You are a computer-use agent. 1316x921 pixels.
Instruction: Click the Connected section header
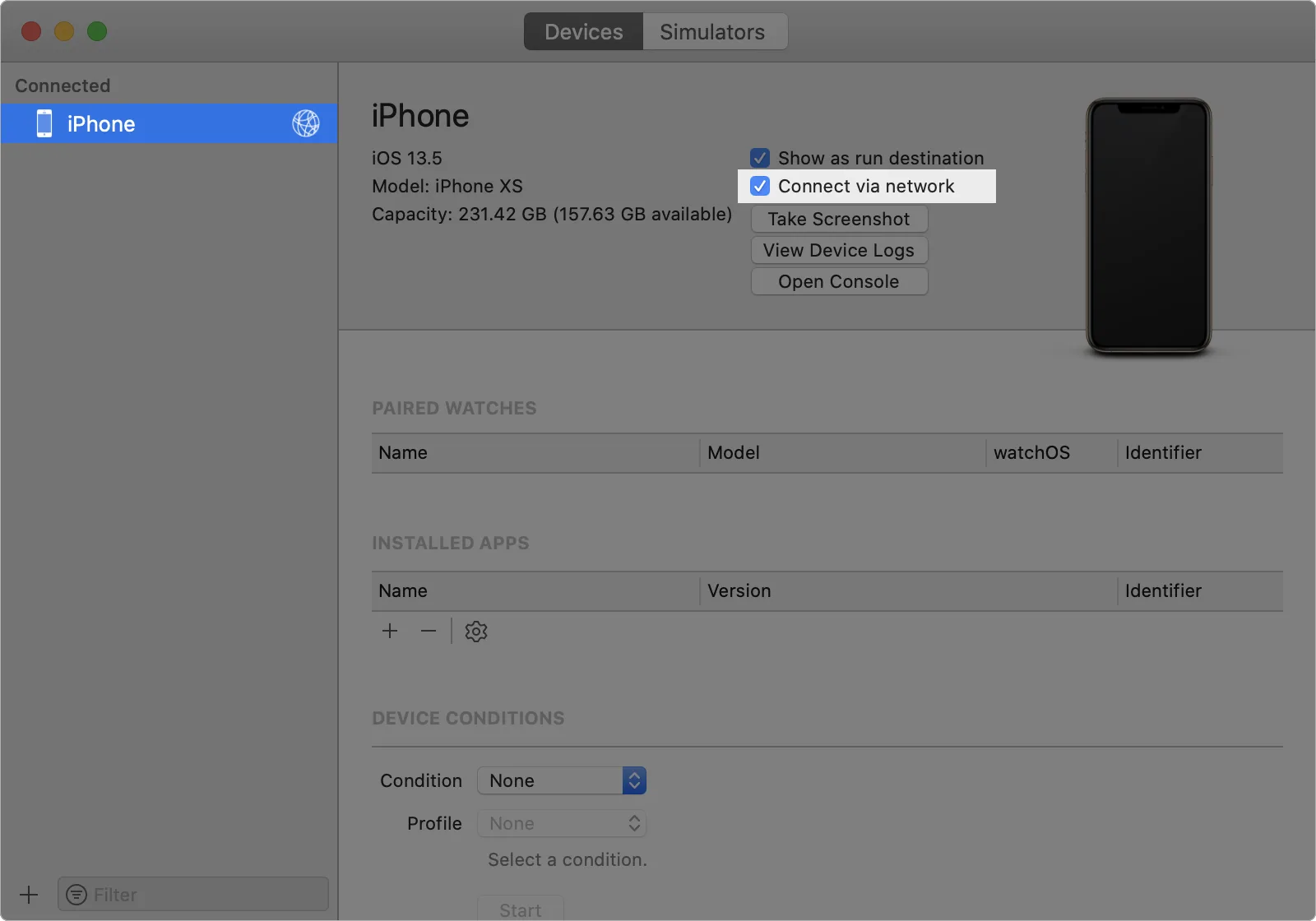point(63,86)
